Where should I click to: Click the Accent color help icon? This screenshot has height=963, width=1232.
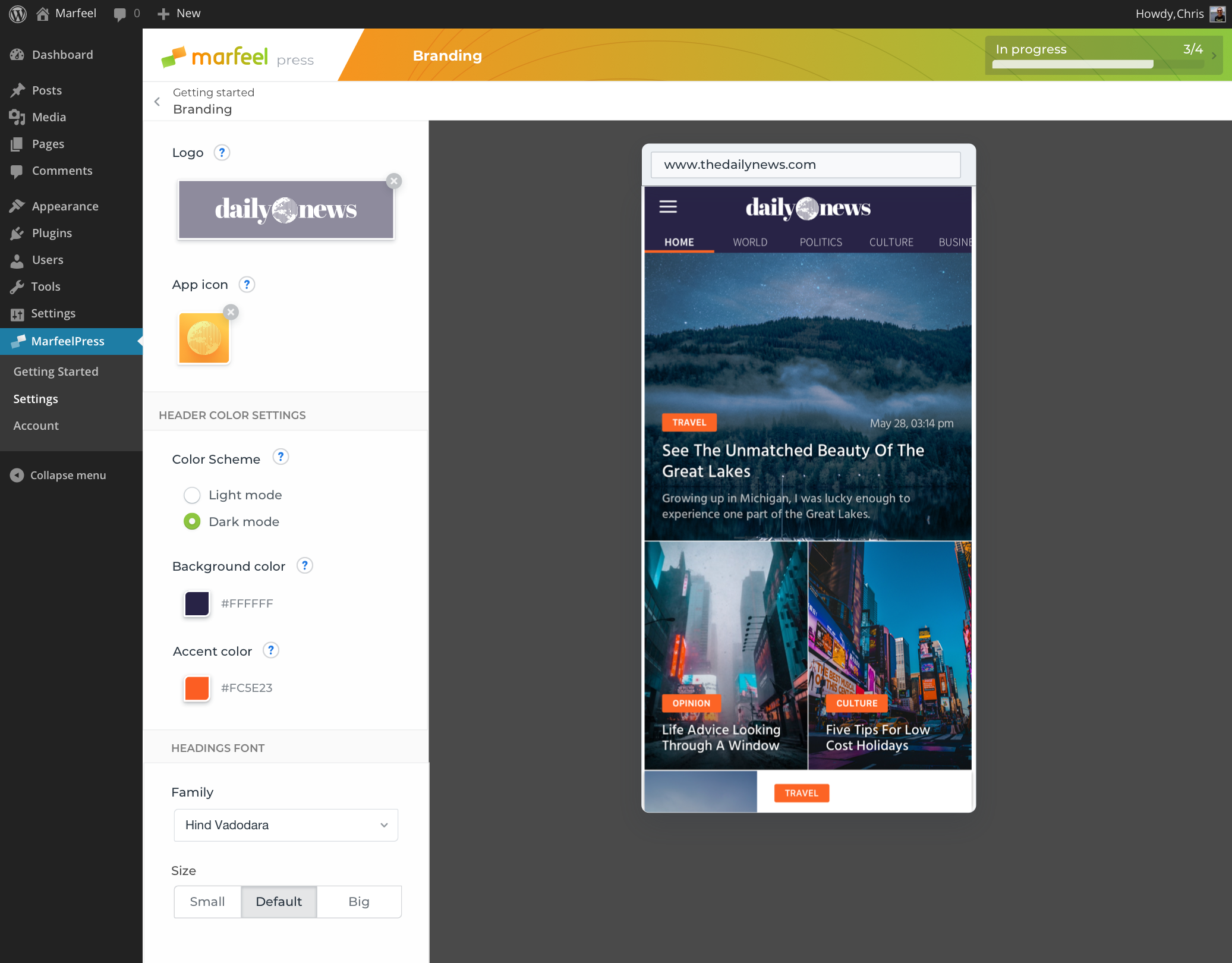[271, 650]
